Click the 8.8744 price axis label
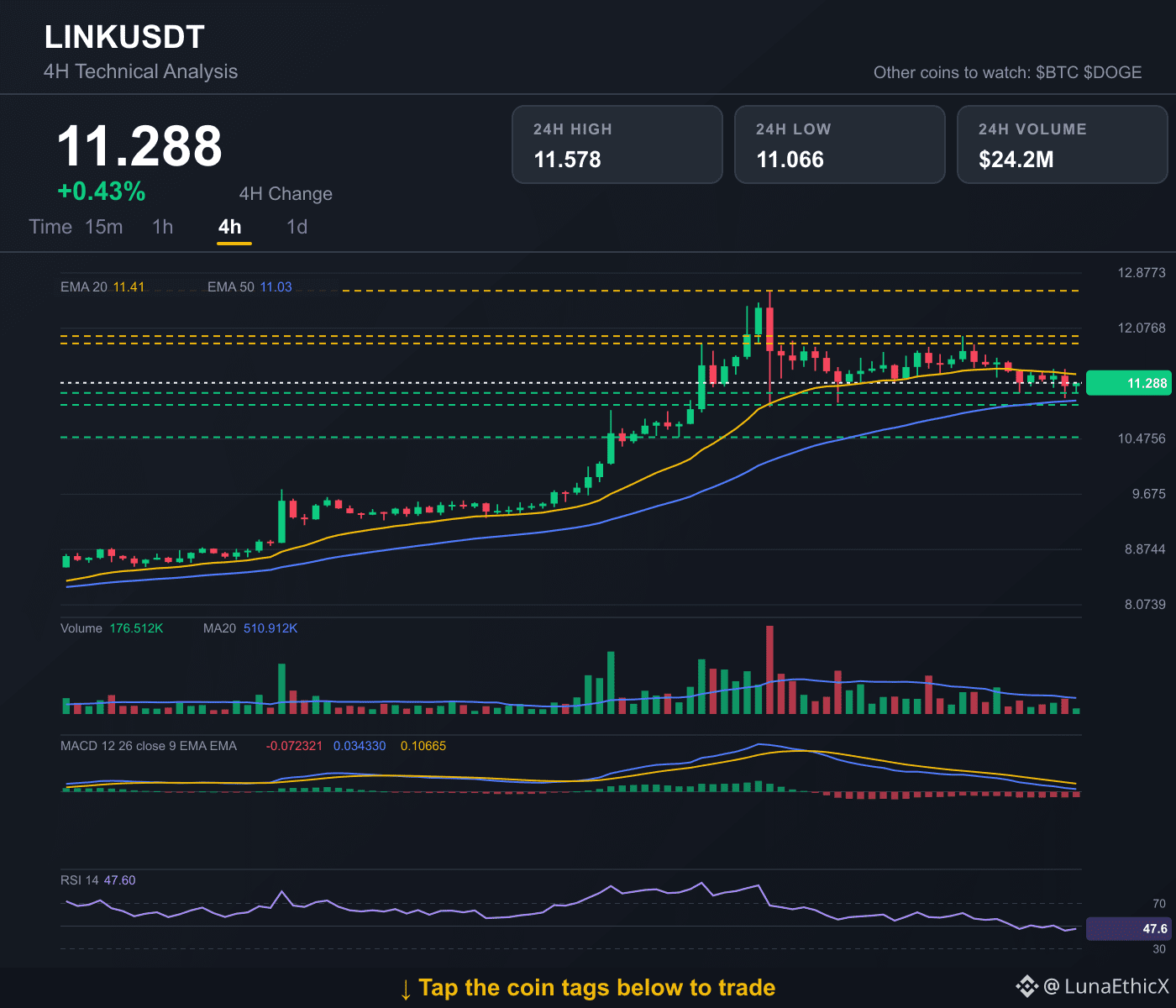The width and height of the screenshot is (1176, 1008). (x=1145, y=549)
